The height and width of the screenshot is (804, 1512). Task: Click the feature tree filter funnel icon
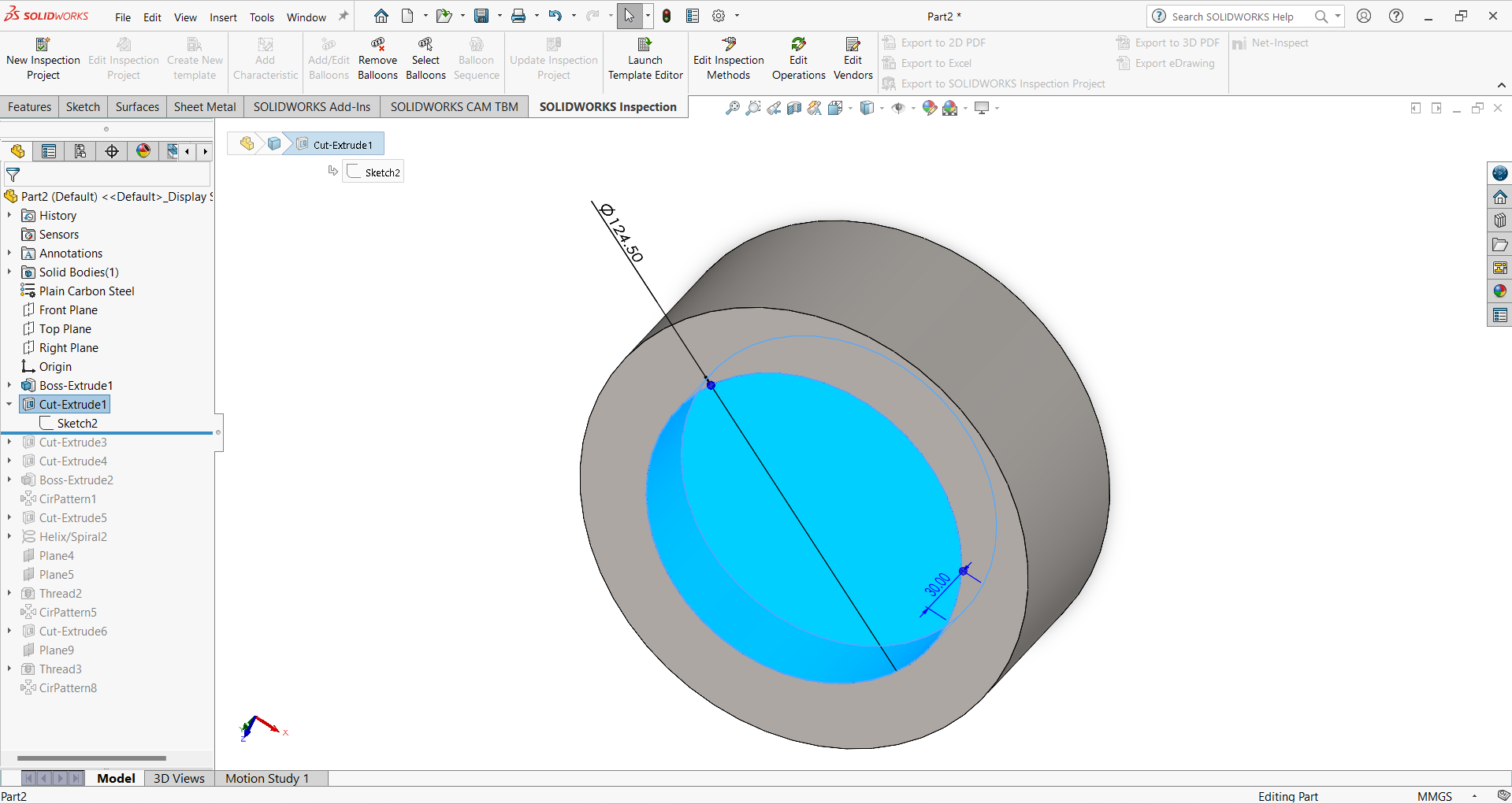(13, 175)
